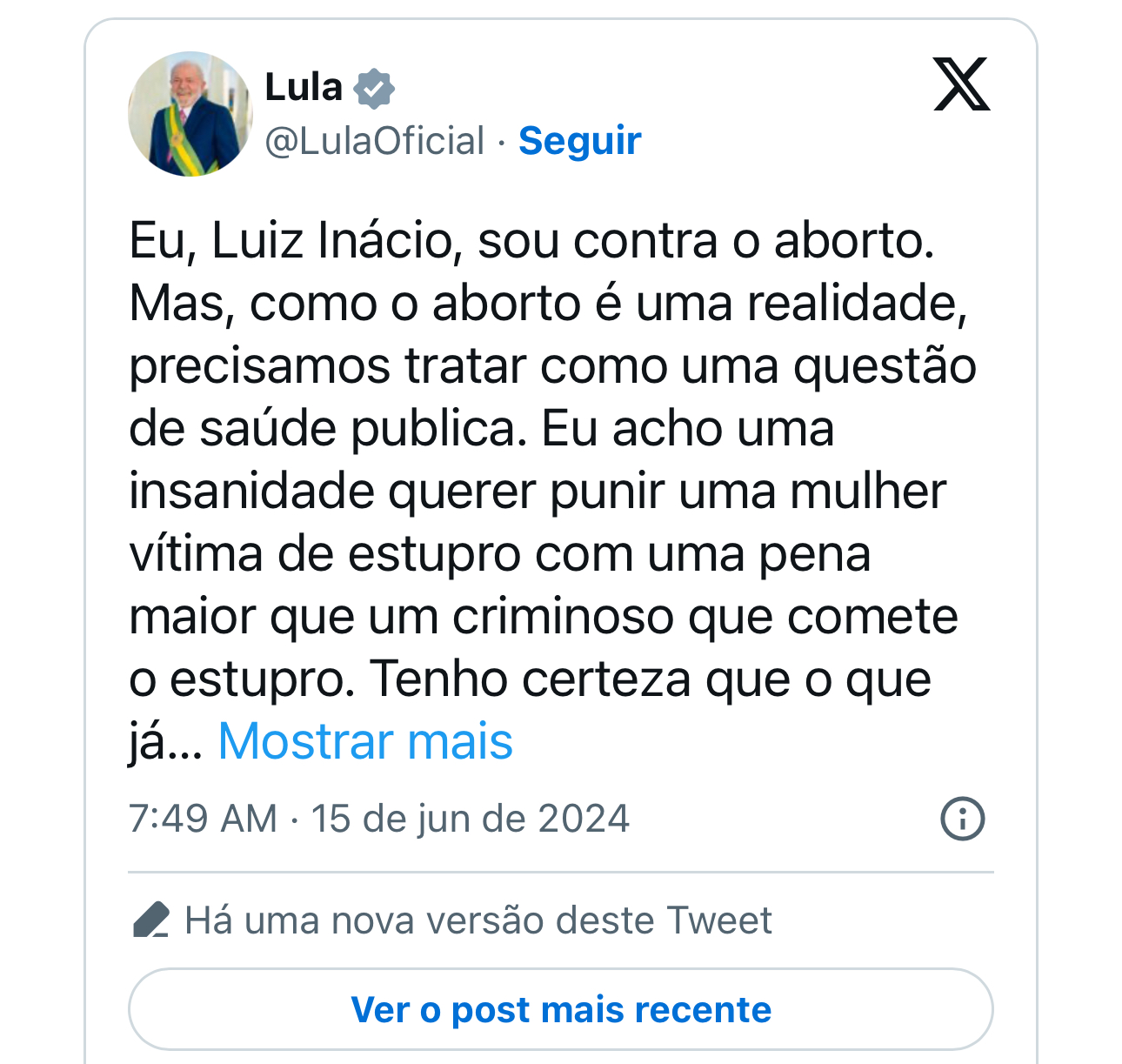Click the line "vítima de estupro com uma pena"
The image size is (1122, 1064).
(x=499, y=554)
